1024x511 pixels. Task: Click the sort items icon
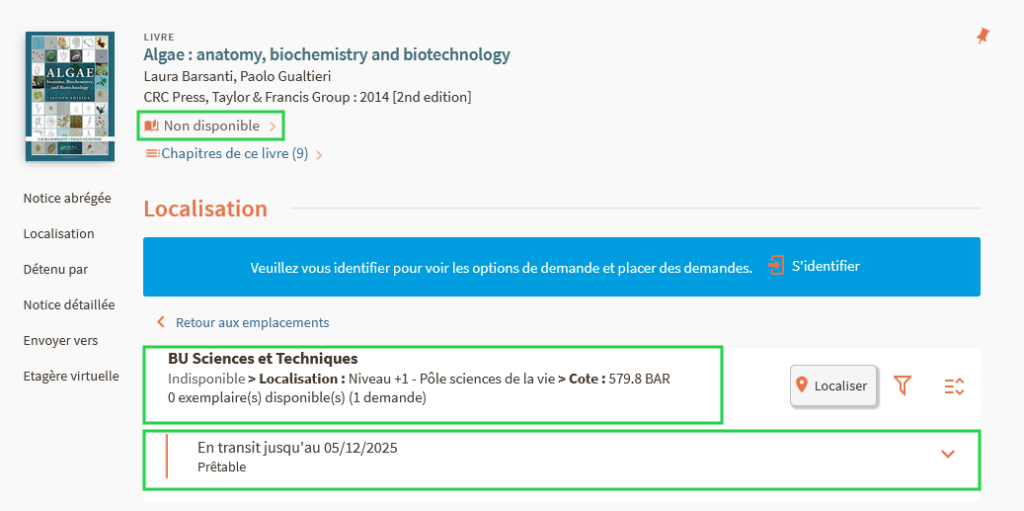pos(954,386)
